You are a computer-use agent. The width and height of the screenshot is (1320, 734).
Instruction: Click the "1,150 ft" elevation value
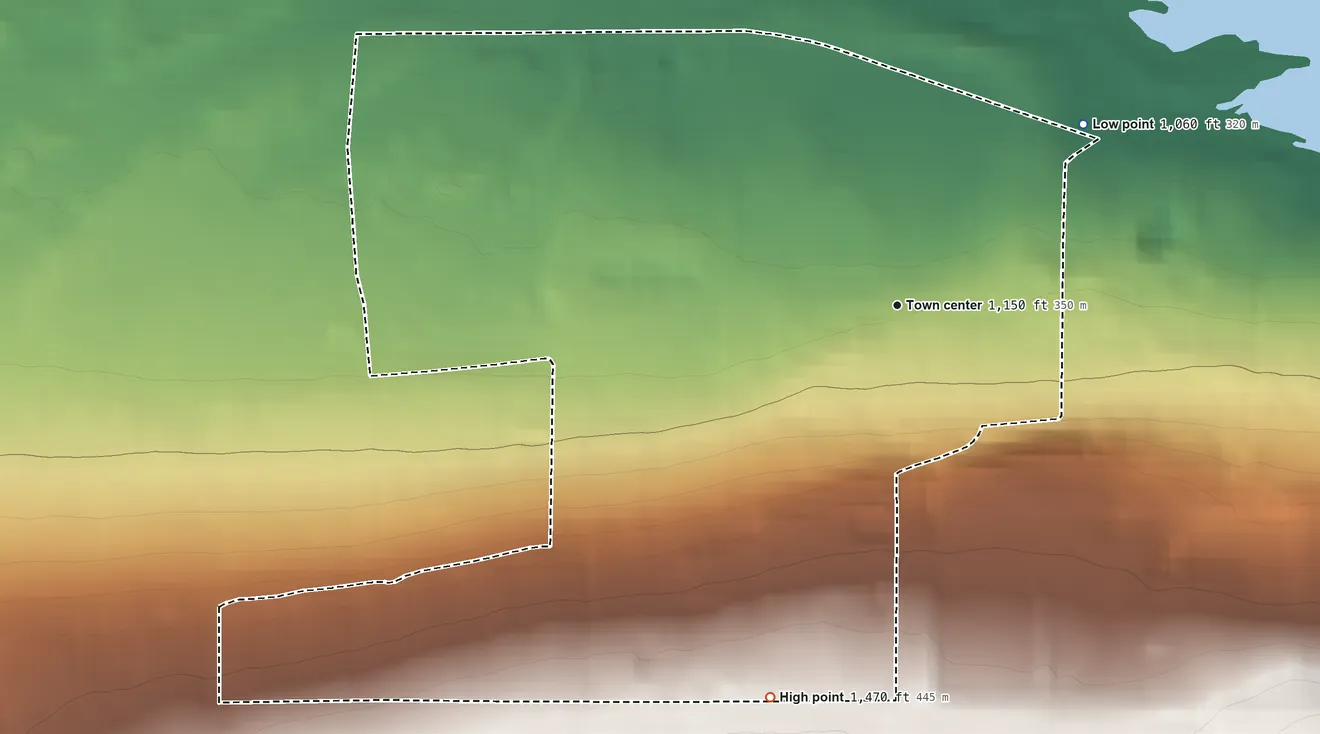click(1018, 305)
